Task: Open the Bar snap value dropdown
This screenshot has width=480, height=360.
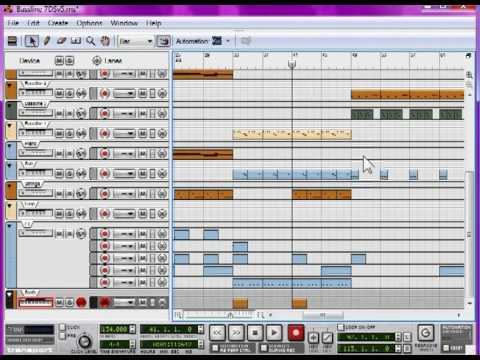Action: click(x=136, y=41)
